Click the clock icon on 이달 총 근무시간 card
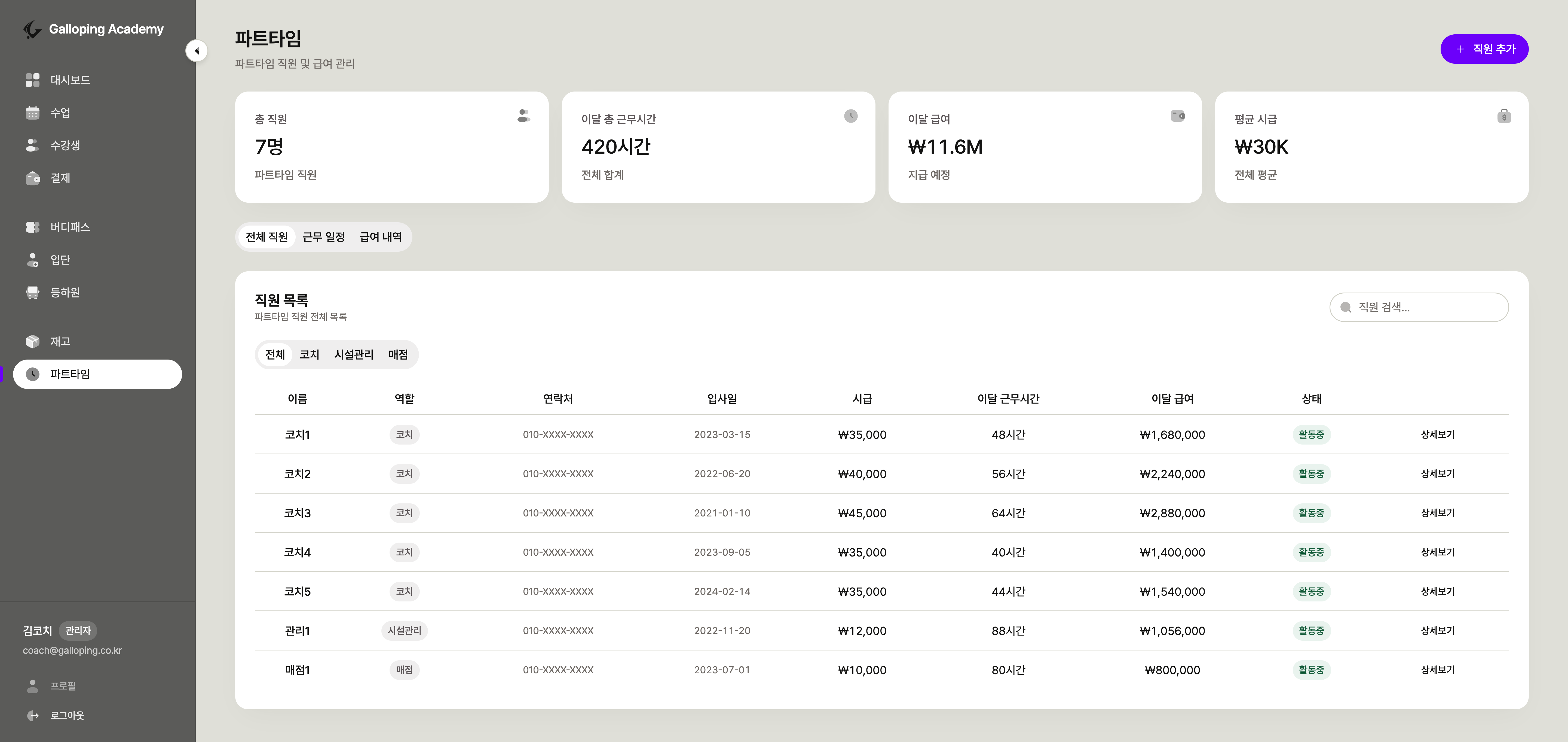Viewport: 1568px width, 742px height. pyautogui.click(x=851, y=116)
